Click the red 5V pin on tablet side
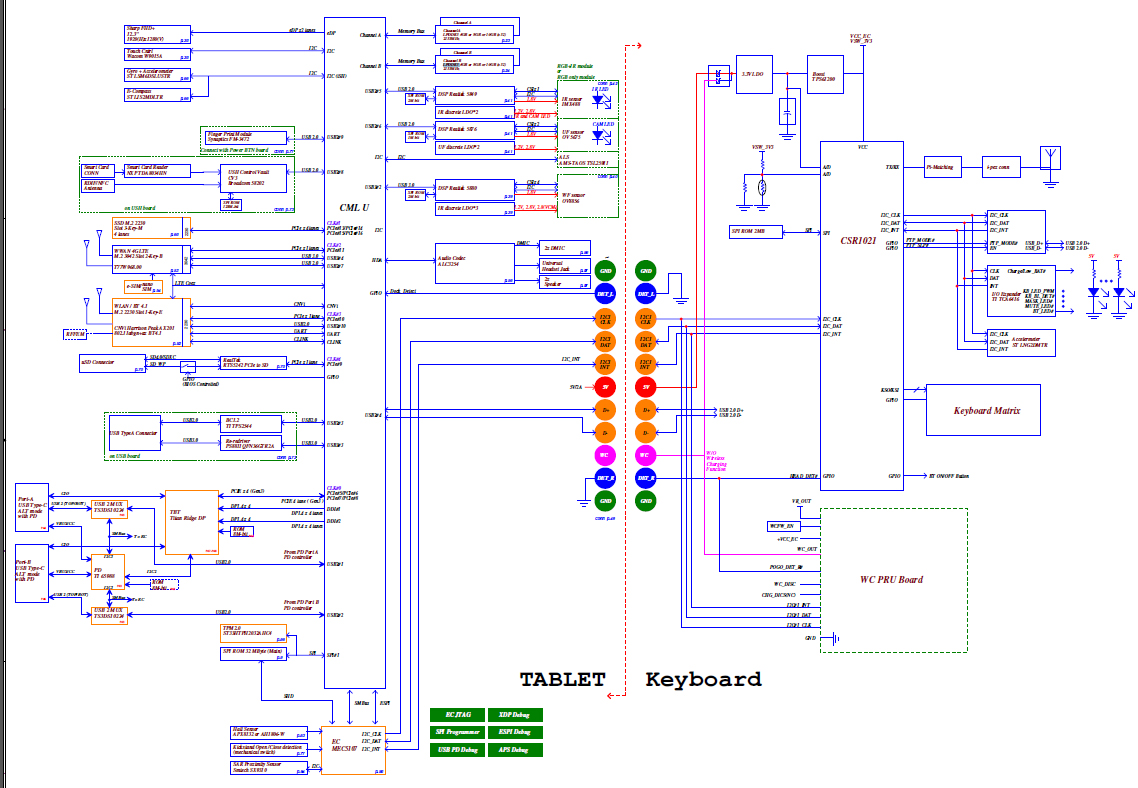The height and width of the screenshot is (788, 1138). point(604,386)
